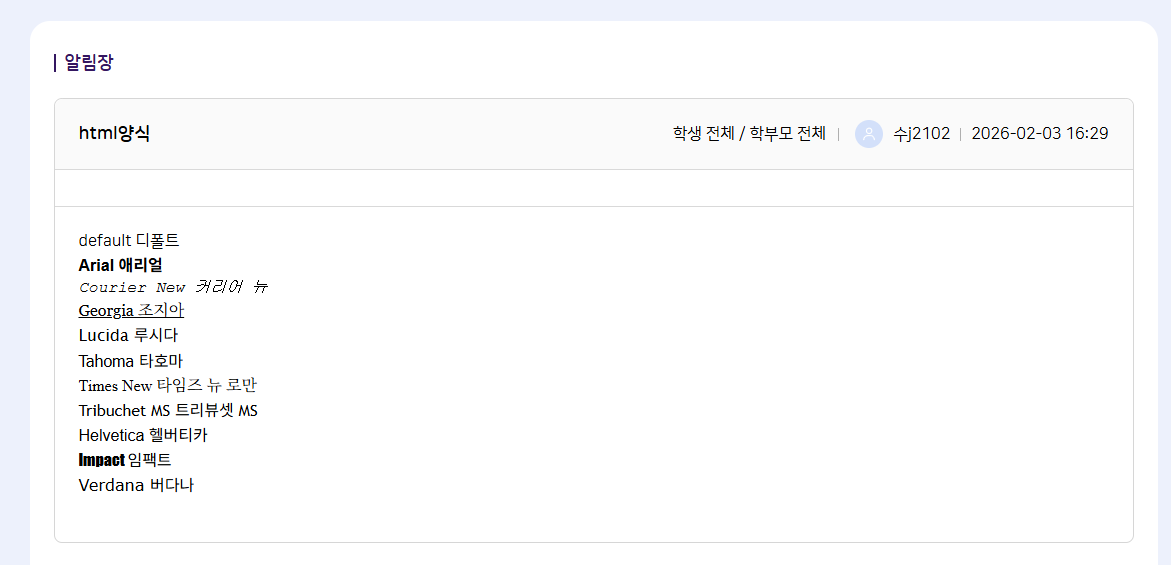Click the italic Courier New 커리어 뉴 line
The width and height of the screenshot is (1171, 565).
[x=173, y=287]
